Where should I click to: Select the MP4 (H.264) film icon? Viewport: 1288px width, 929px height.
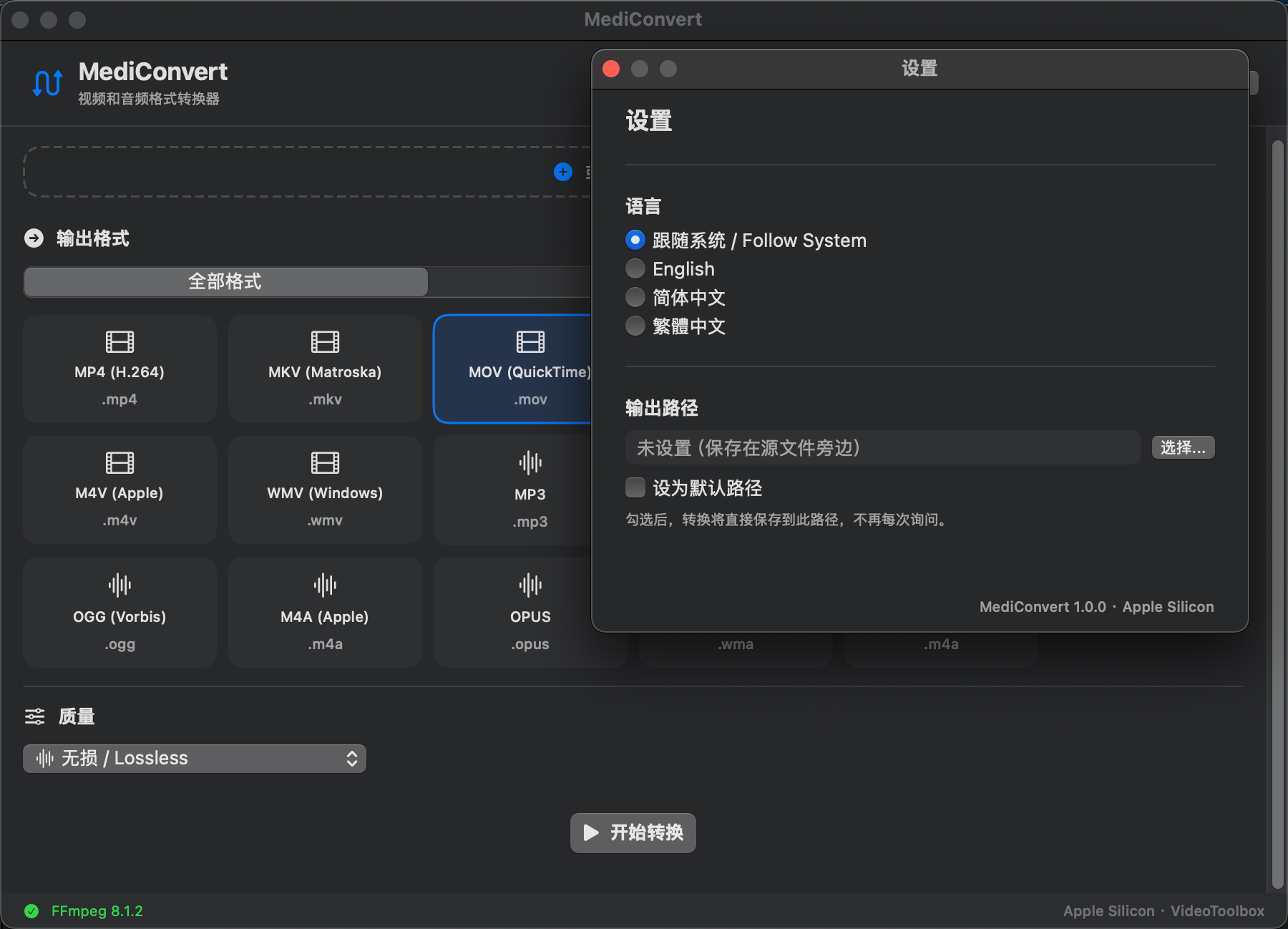tap(119, 342)
